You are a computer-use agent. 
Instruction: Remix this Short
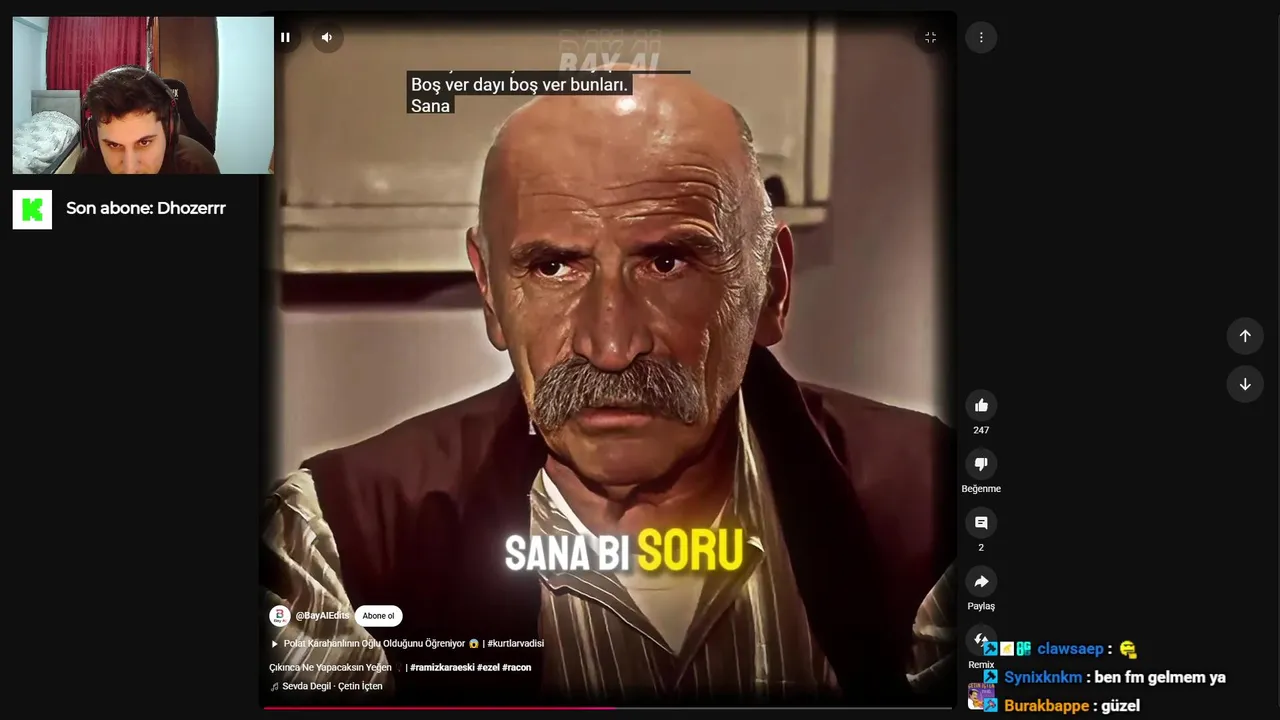981,640
